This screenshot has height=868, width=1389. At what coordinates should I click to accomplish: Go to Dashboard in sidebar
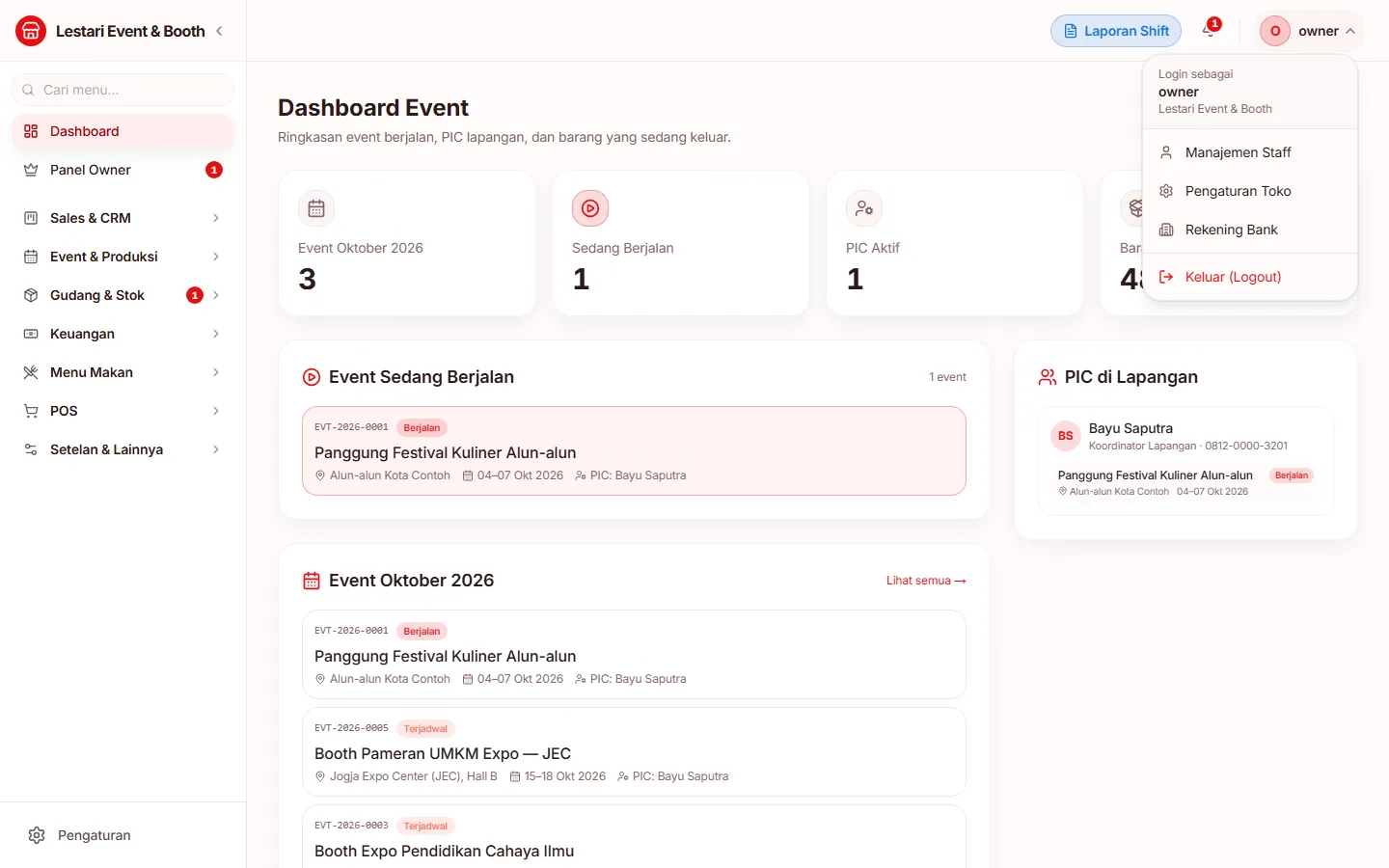click(x=123, y=131)
